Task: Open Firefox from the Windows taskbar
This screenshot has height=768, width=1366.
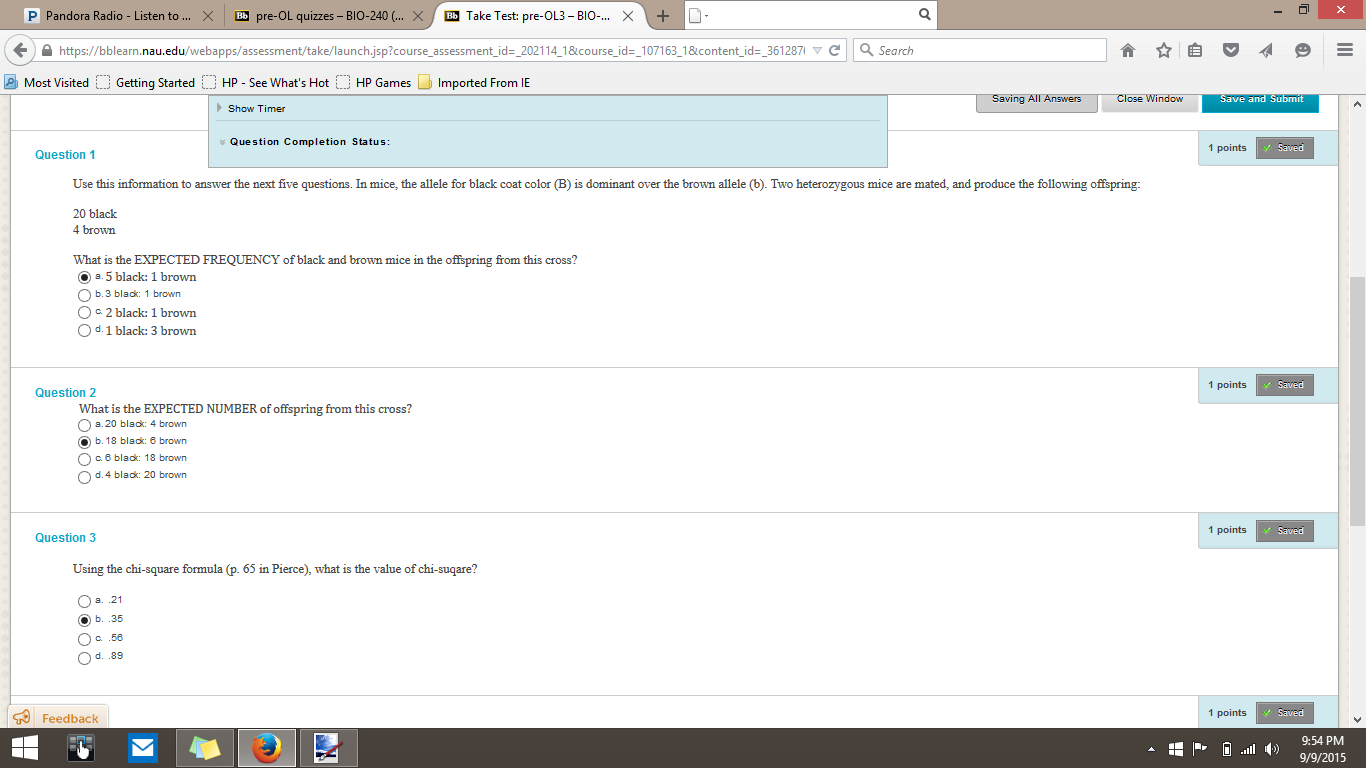Action: click(x=266, y=748)
